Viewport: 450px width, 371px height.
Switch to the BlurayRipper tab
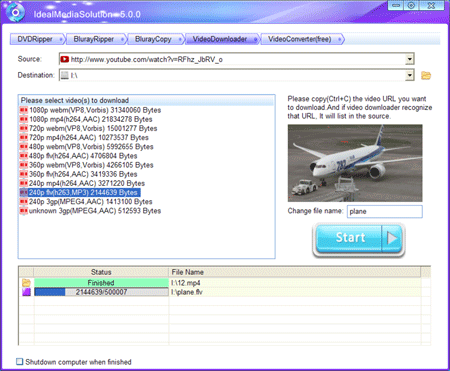96,39
